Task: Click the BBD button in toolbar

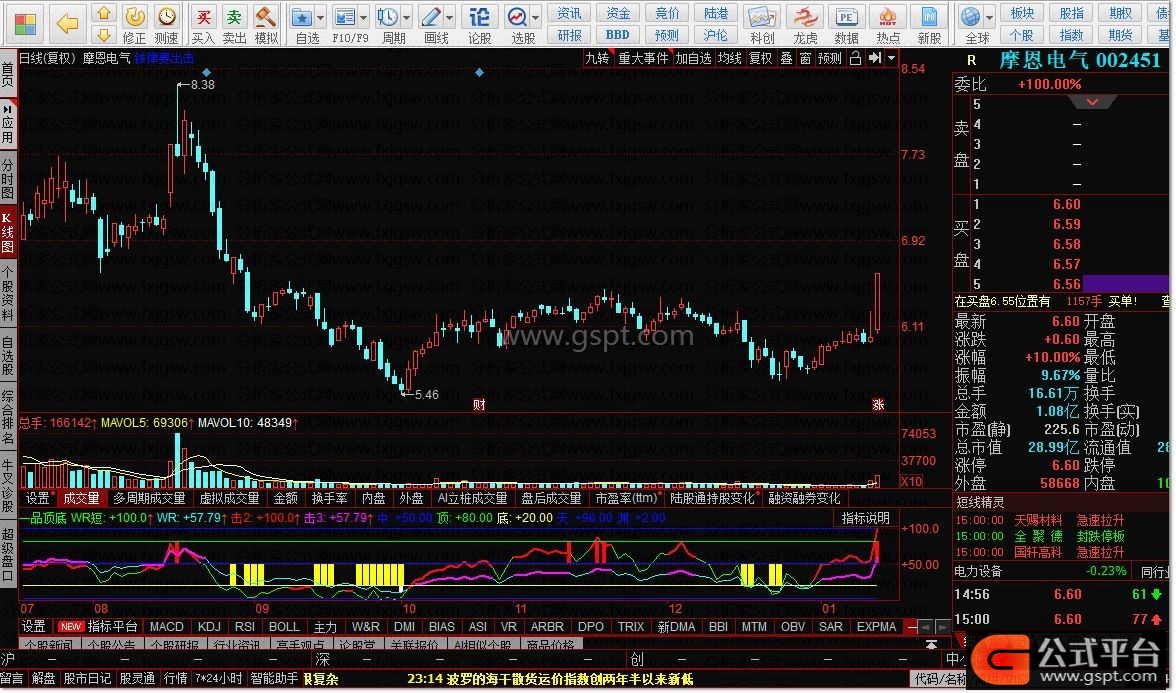Action: point(618,34)
